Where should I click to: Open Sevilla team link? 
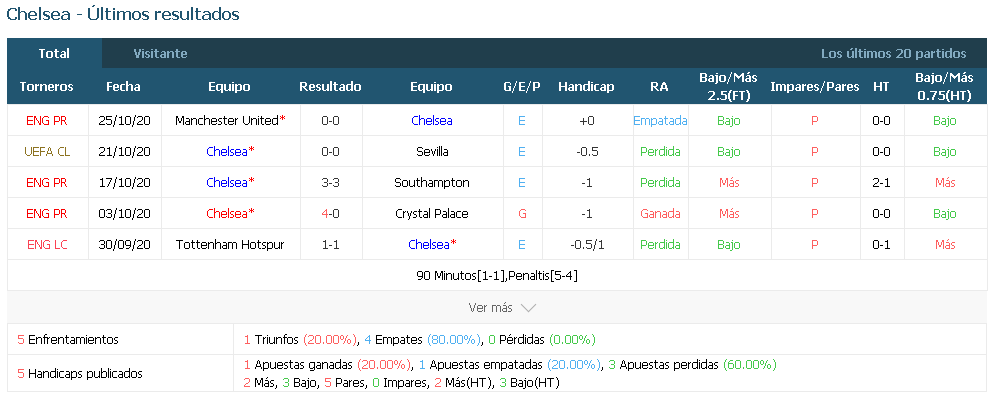[432, 151]
